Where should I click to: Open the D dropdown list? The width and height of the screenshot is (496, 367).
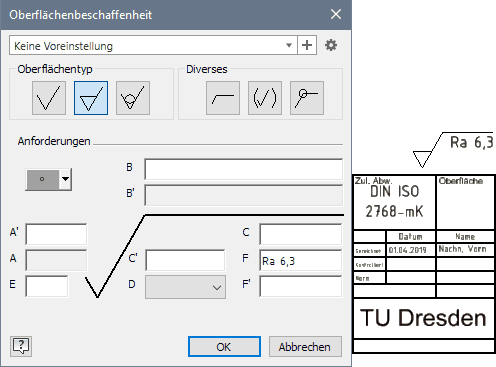coord(185,287)
